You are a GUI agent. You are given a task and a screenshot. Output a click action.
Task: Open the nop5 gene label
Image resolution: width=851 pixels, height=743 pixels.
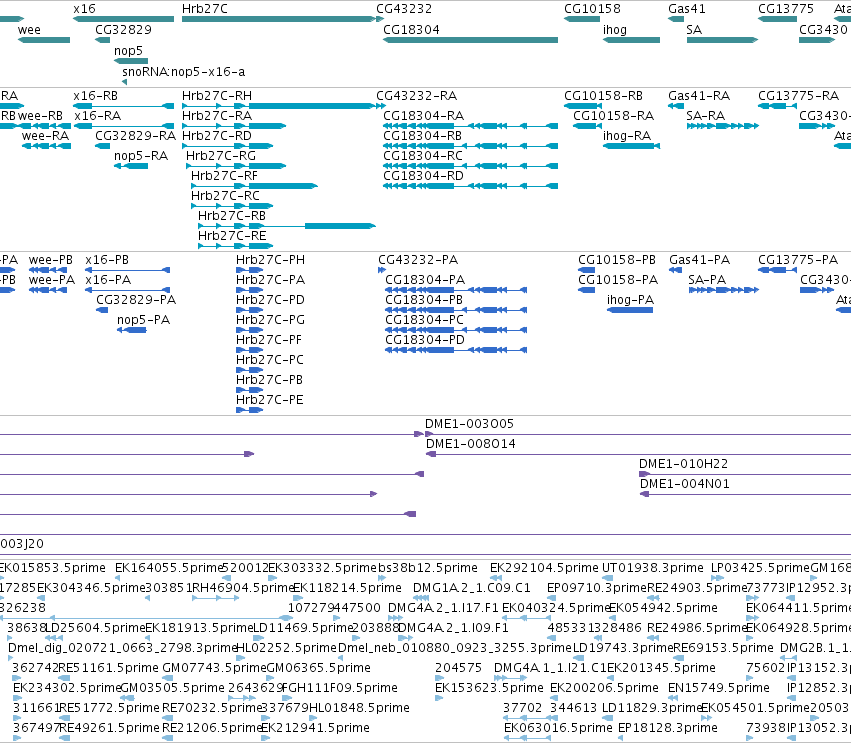[x=128, y=50]
